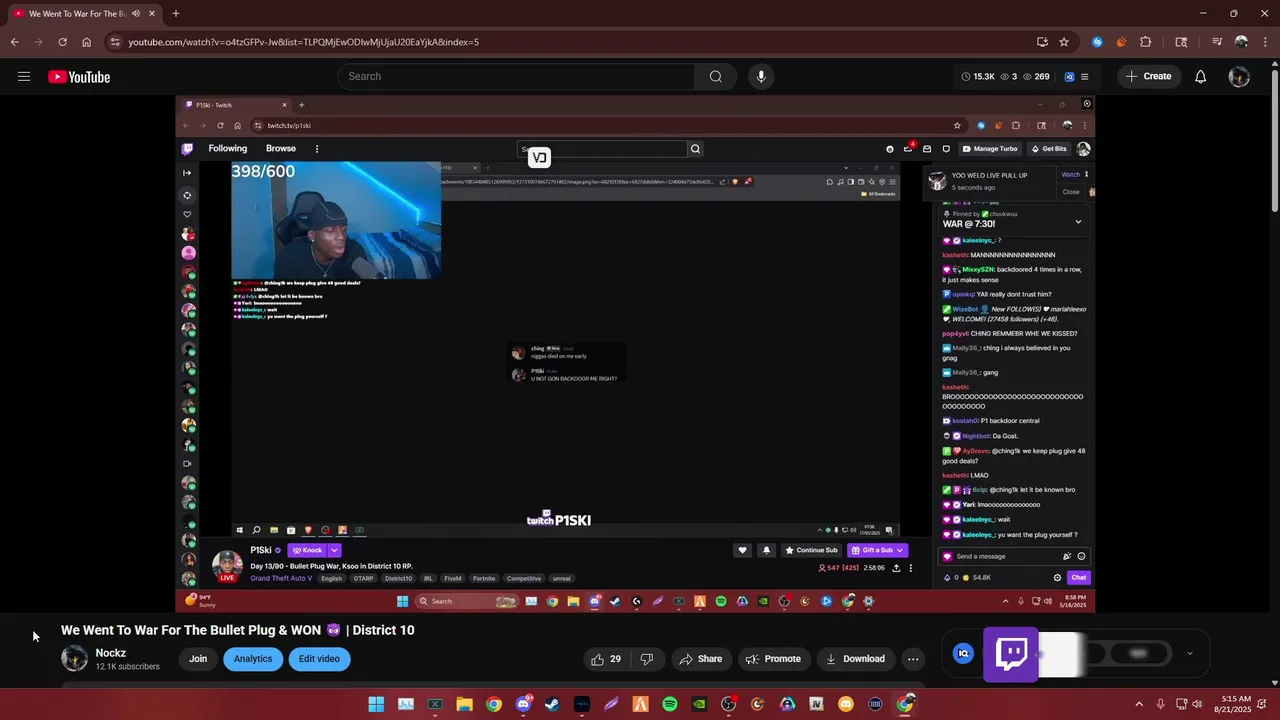Open Nockz channel avatar
The height and width of the screenshot is (720, 1280).
pyautogui.click(x=75, y=658)
